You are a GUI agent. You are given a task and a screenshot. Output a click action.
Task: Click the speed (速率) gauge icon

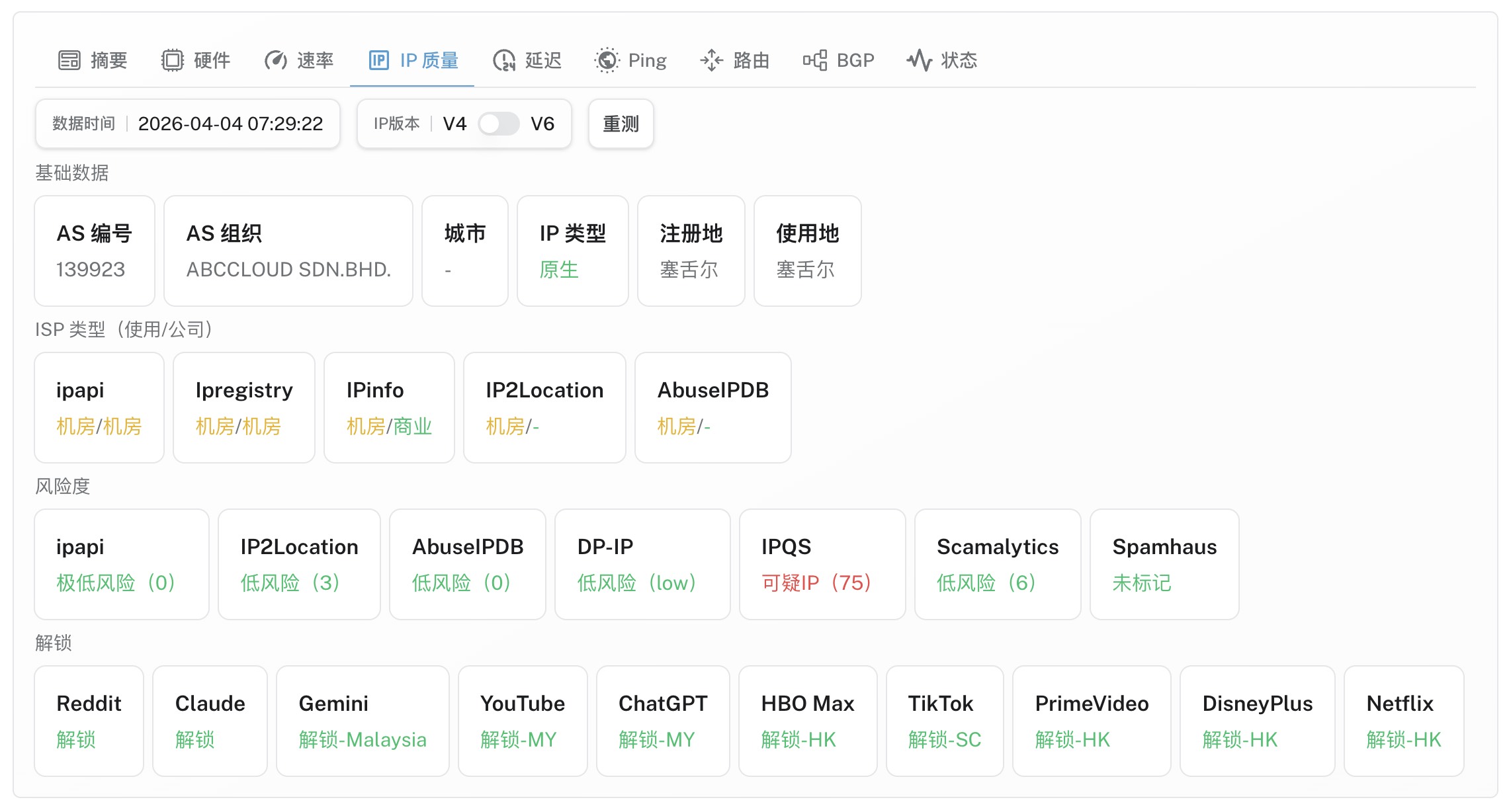point(275,60)
